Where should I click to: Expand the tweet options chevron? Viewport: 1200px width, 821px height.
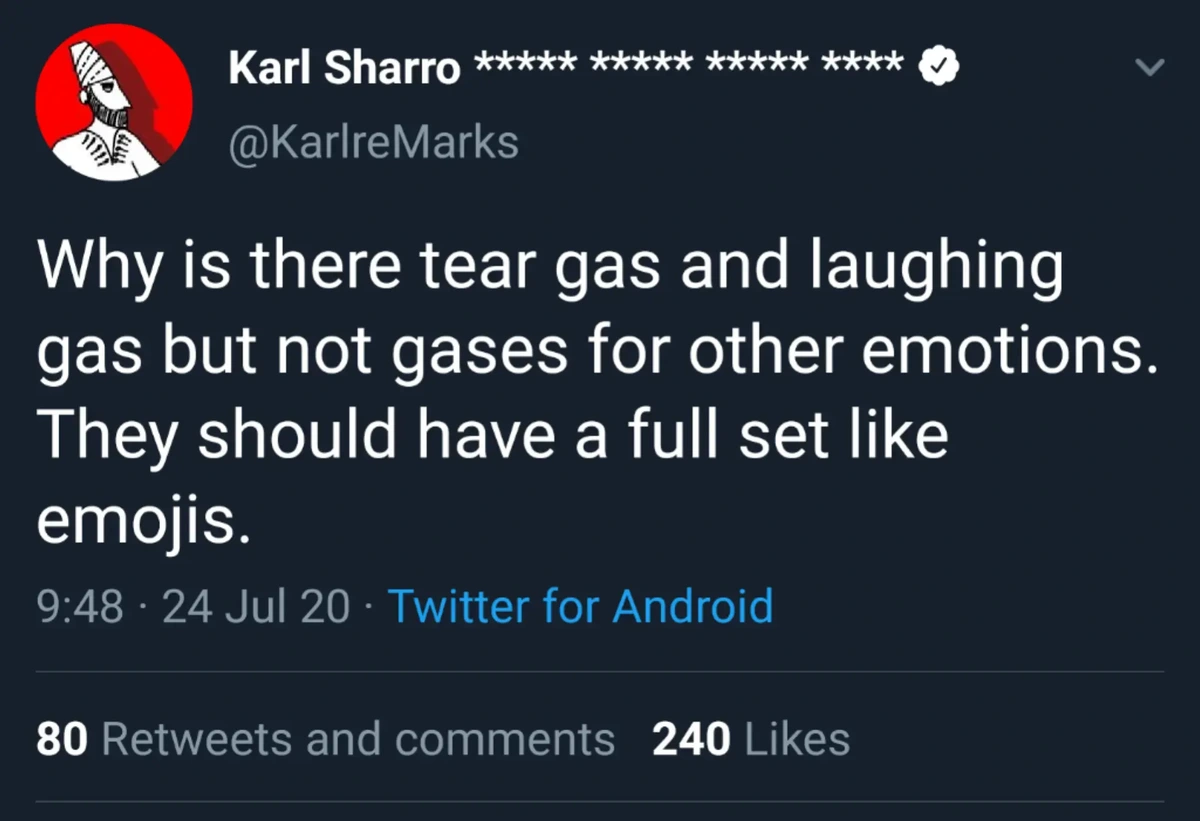pyautogui.click(x=1151, y=68)
